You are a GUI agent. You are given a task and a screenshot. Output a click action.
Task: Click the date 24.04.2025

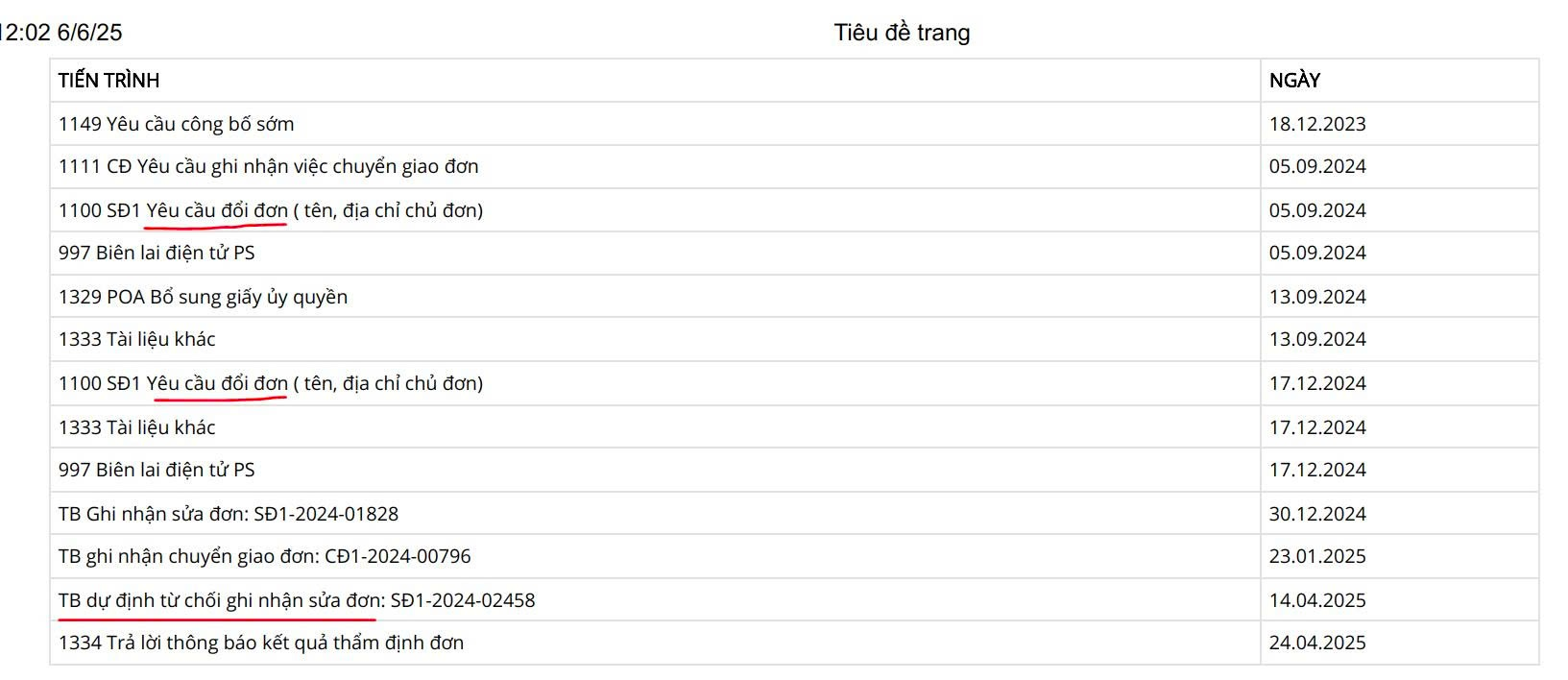[1316, 643]
